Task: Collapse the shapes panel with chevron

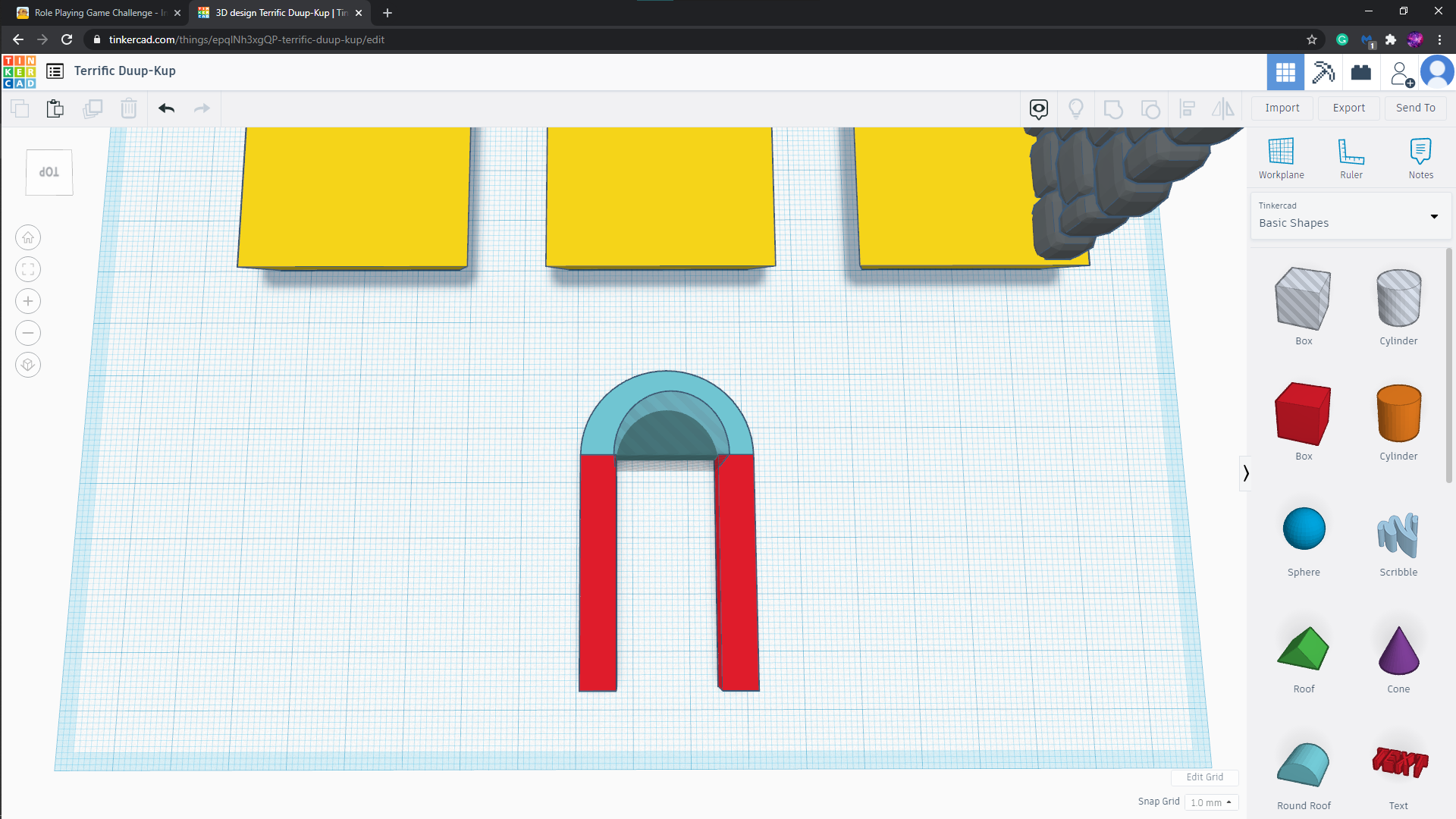Action: tap(1245, 473)
